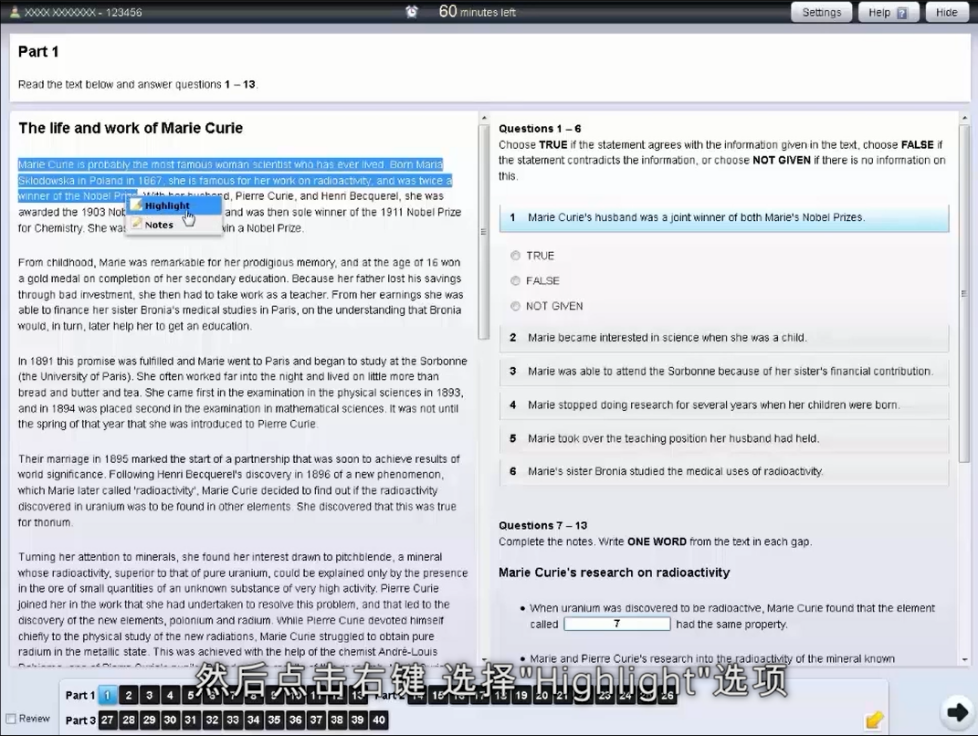Click the candidate user icon at top left
The height and width of the screenshot is (736, 978).
coord(14,12)
